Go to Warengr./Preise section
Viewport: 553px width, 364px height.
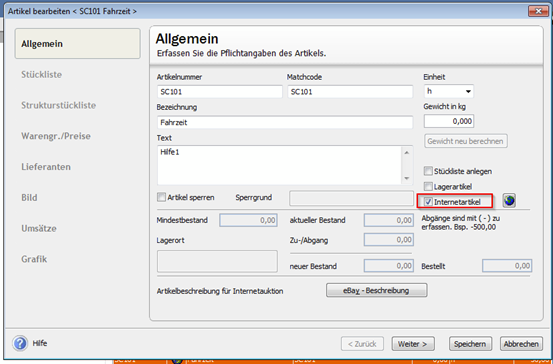click(56, 136)
